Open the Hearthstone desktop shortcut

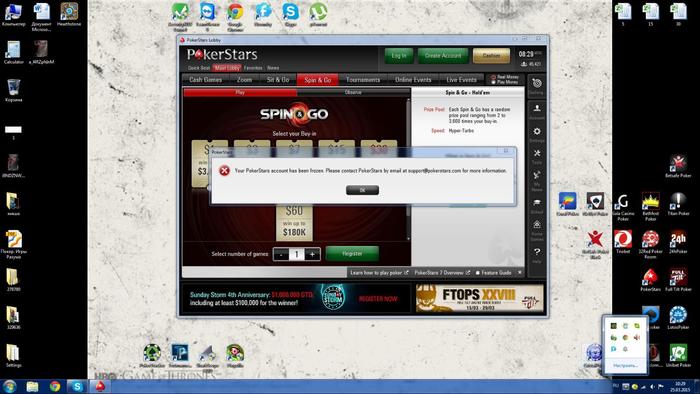(69, 14)
